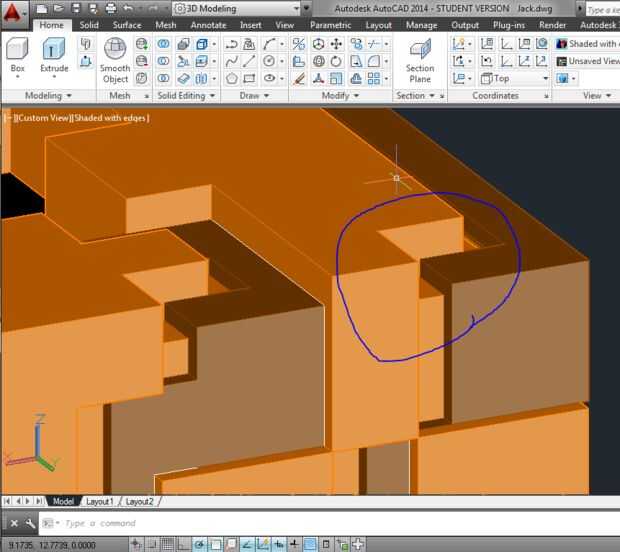Click the Unsaved View selector
Screen dimensions: 620x552
pyautogui.click(x=588, y=61)
